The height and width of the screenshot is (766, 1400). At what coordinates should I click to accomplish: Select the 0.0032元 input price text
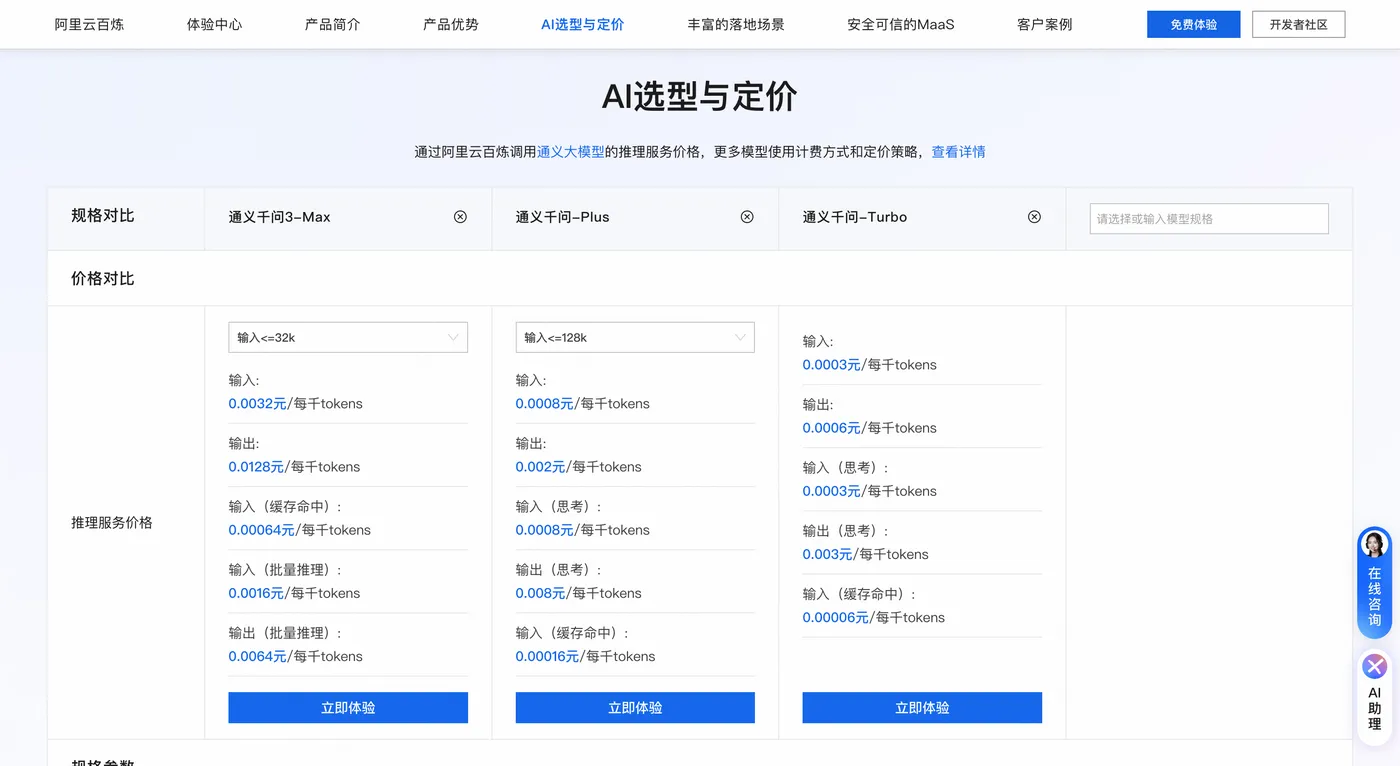(258, 404)
